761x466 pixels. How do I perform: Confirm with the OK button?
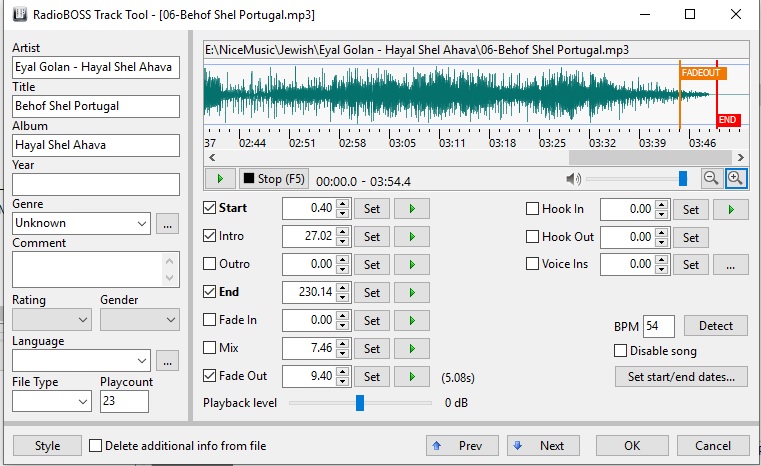tap(632, 446)
